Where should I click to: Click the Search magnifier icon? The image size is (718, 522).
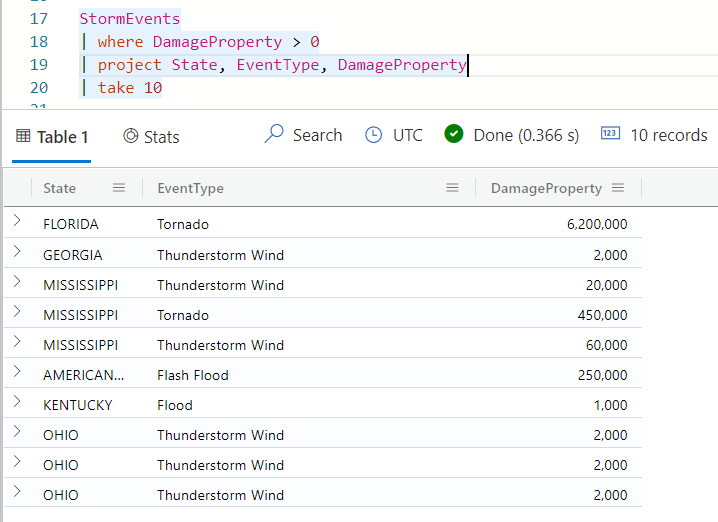[274, 134]
